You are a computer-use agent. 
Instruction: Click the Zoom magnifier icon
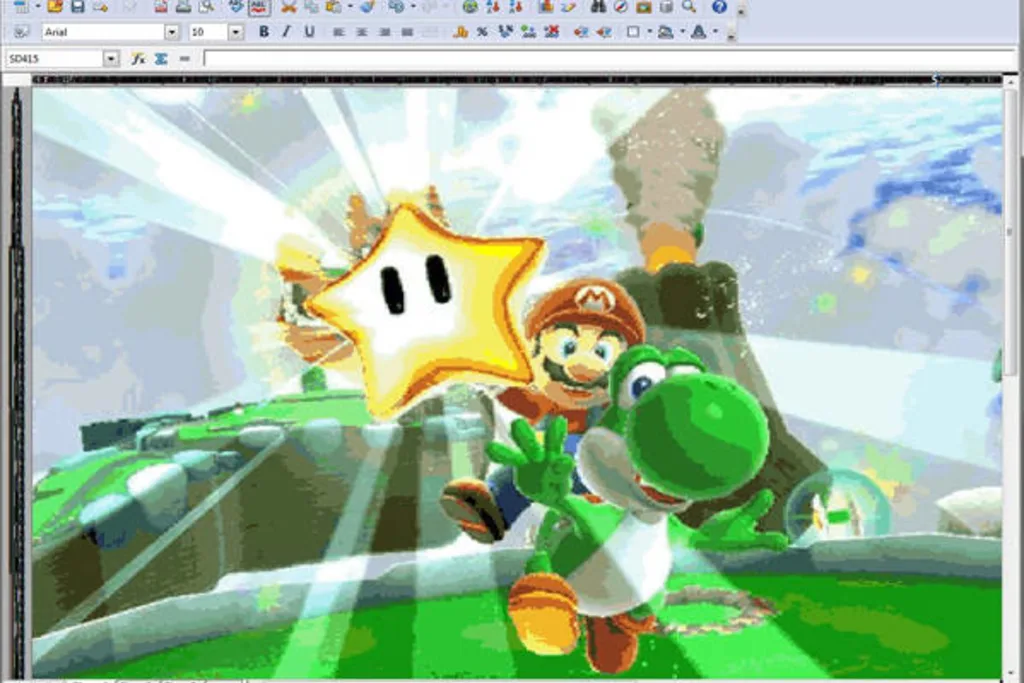689,7
